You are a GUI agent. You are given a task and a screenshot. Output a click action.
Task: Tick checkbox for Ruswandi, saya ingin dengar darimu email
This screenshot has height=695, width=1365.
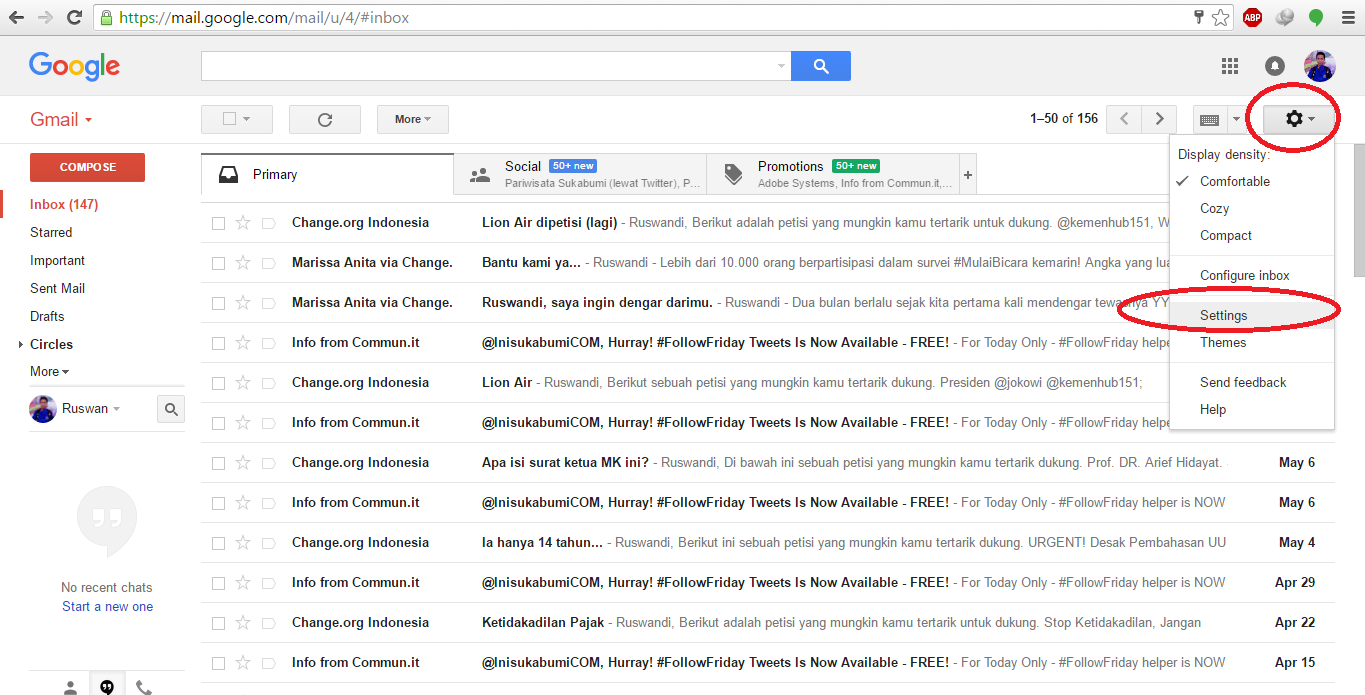[218, 303]
